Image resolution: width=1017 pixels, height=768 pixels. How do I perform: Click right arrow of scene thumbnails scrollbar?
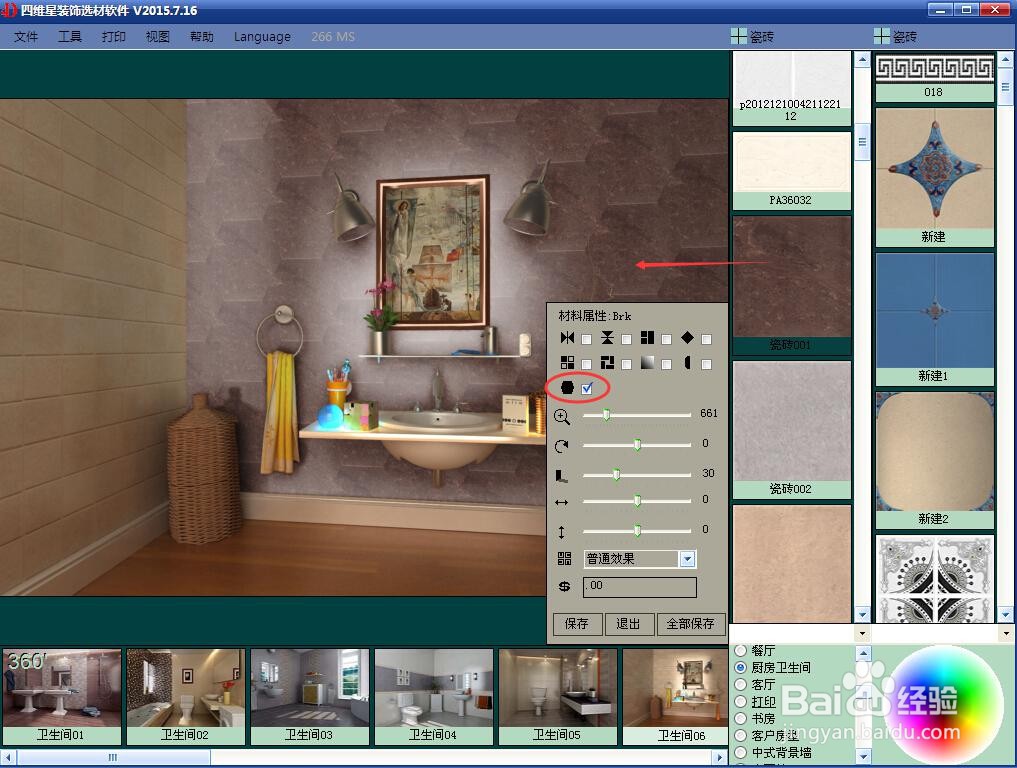point(719,757)
